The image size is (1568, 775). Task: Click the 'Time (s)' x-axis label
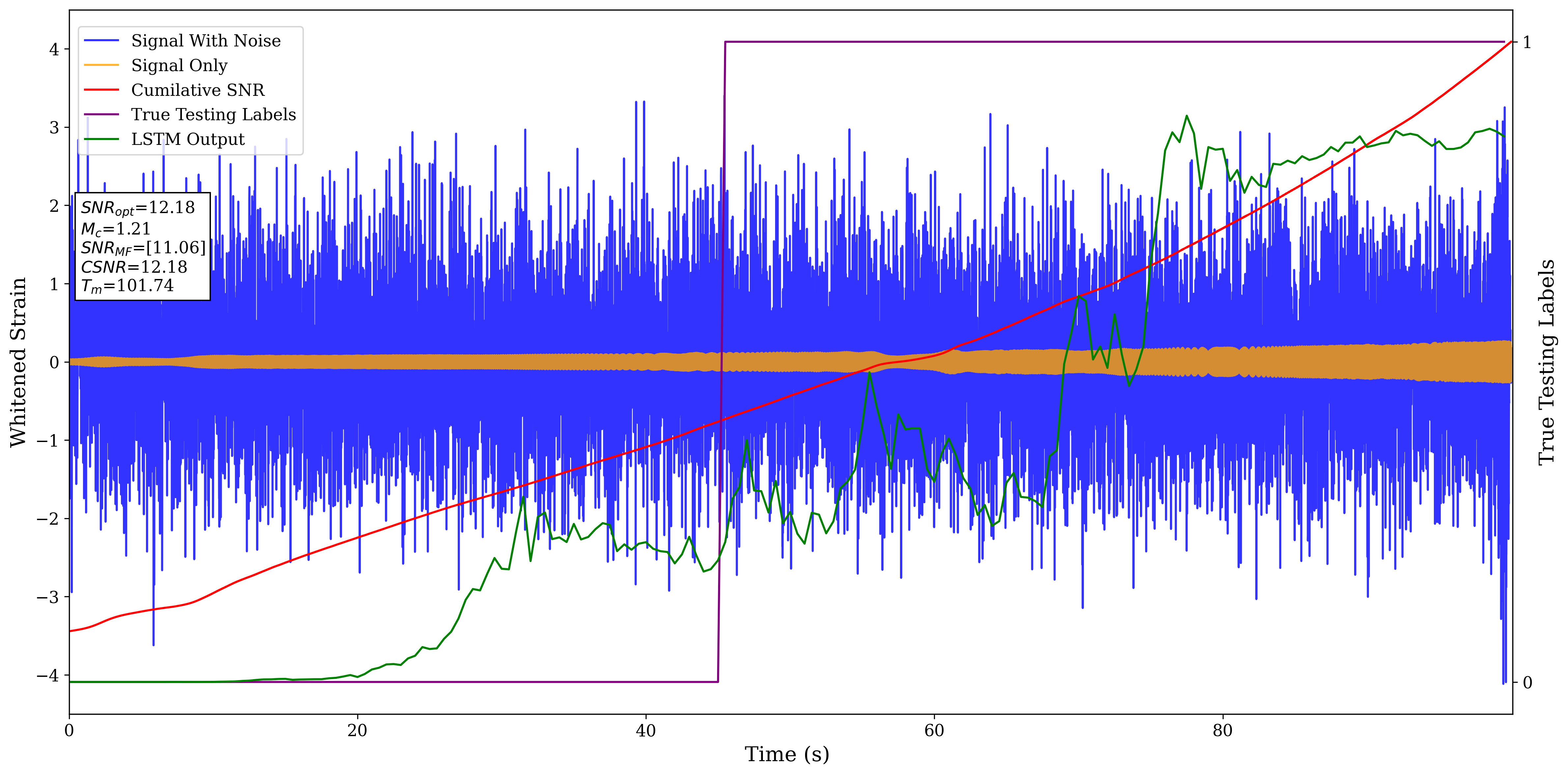point(786,754)
